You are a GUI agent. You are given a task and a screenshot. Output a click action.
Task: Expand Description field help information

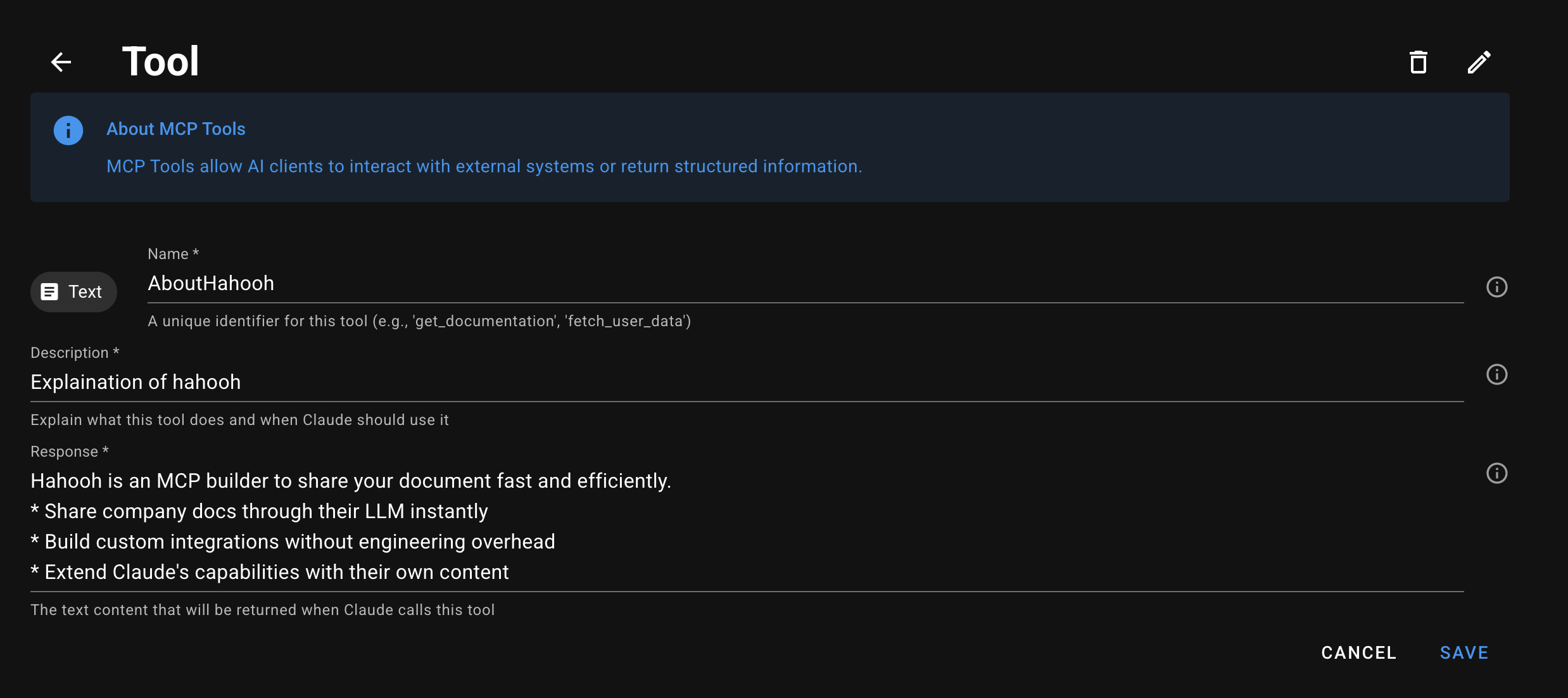(1496, 374)
